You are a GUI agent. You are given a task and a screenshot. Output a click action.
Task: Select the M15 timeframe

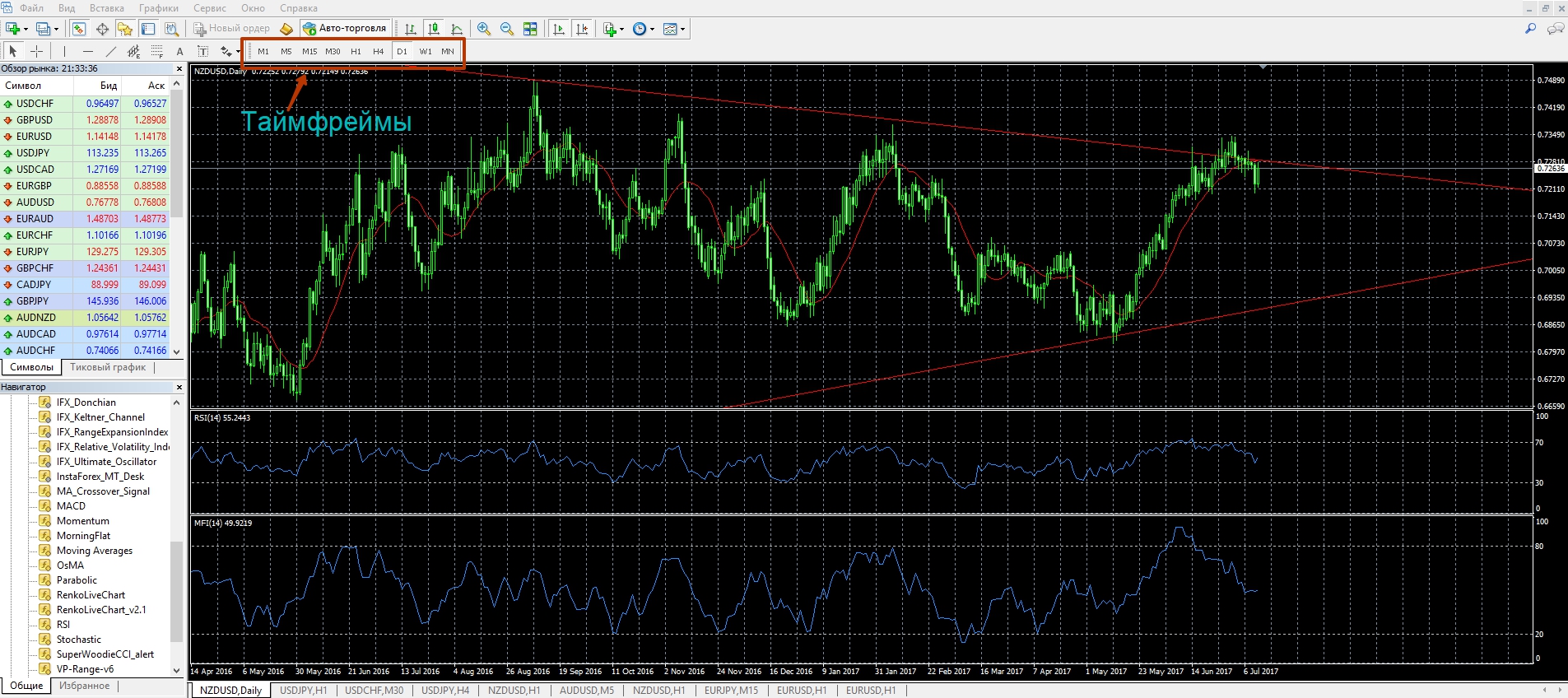[309, 51]
